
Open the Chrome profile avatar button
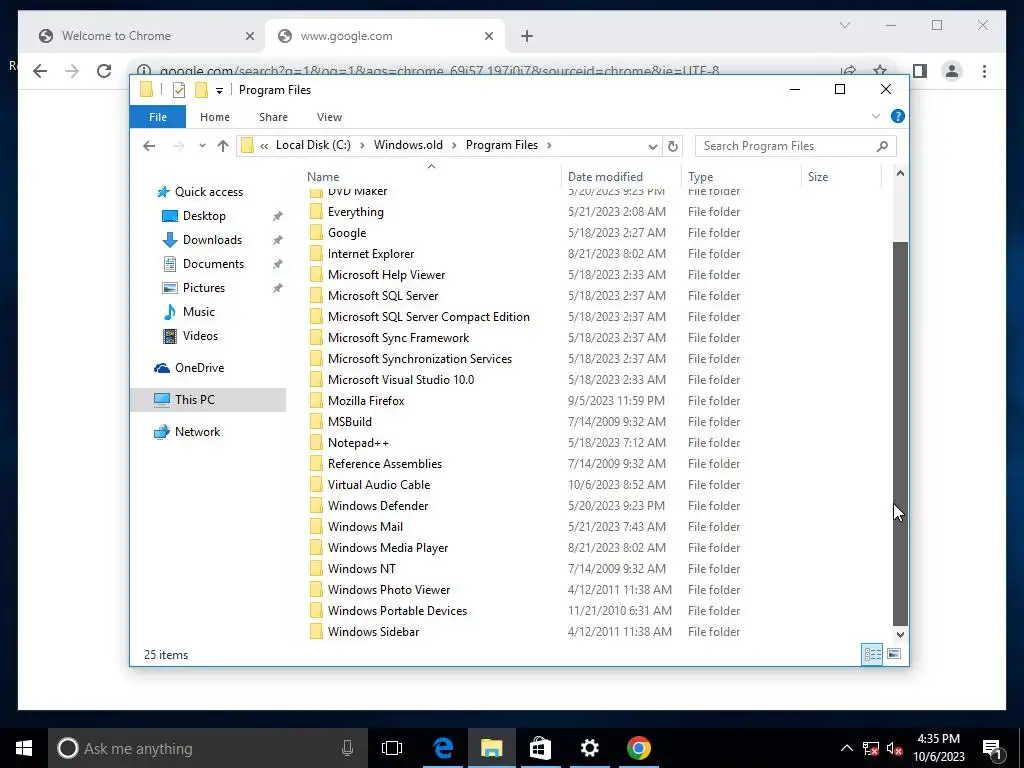point(952,71)
